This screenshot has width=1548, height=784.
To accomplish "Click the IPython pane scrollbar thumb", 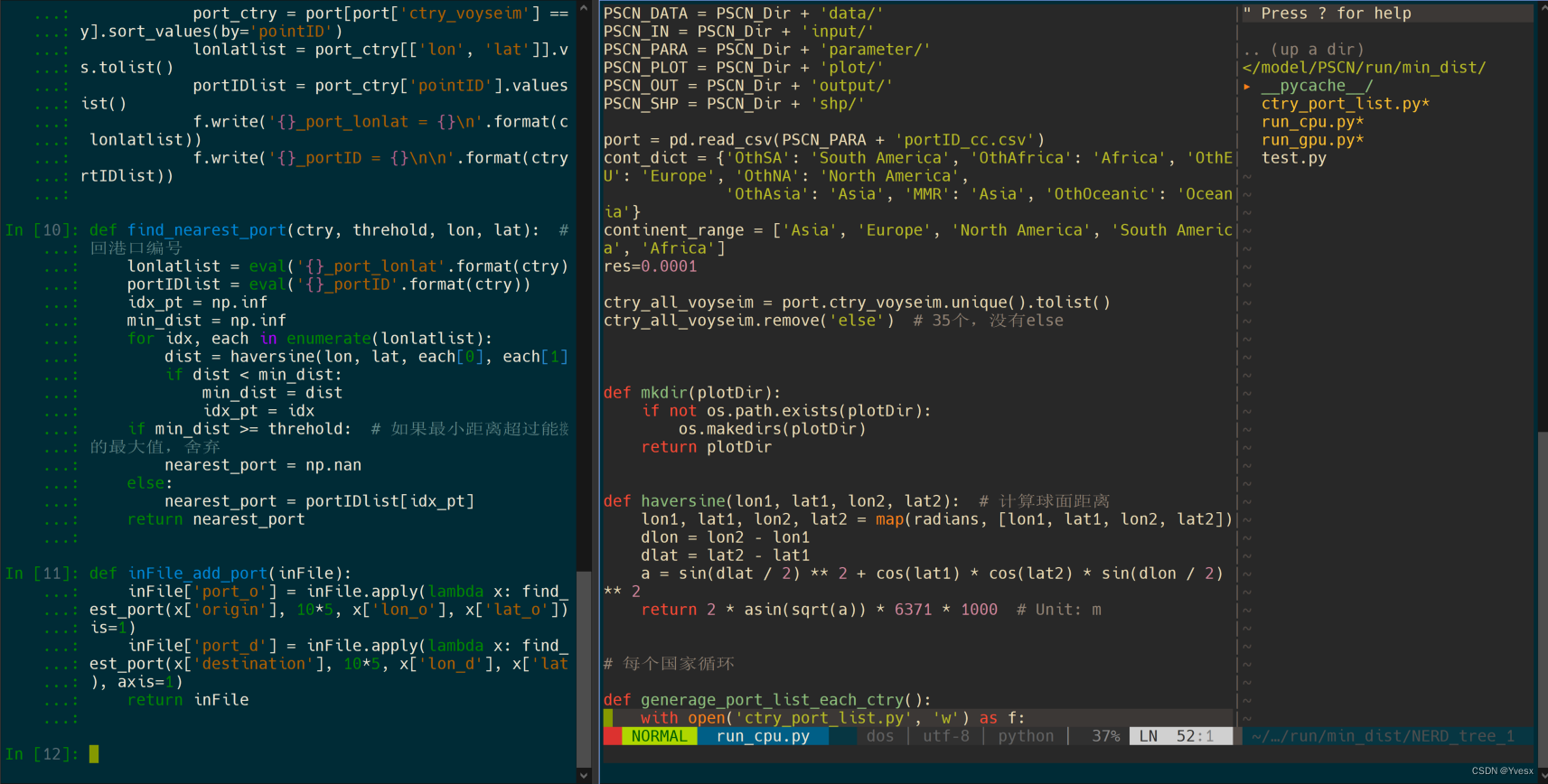I will (584, 668).
